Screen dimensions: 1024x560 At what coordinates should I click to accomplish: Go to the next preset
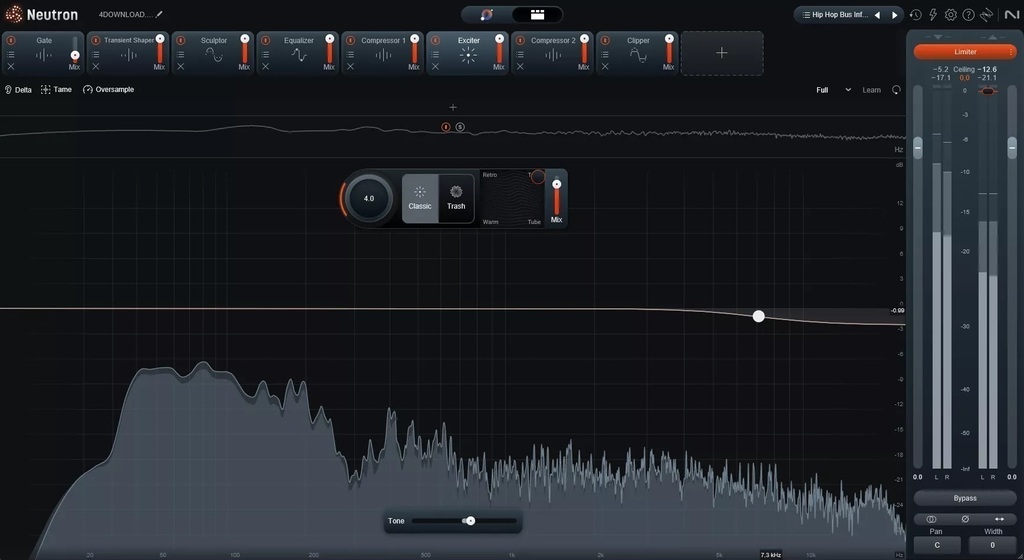(895, 14)
